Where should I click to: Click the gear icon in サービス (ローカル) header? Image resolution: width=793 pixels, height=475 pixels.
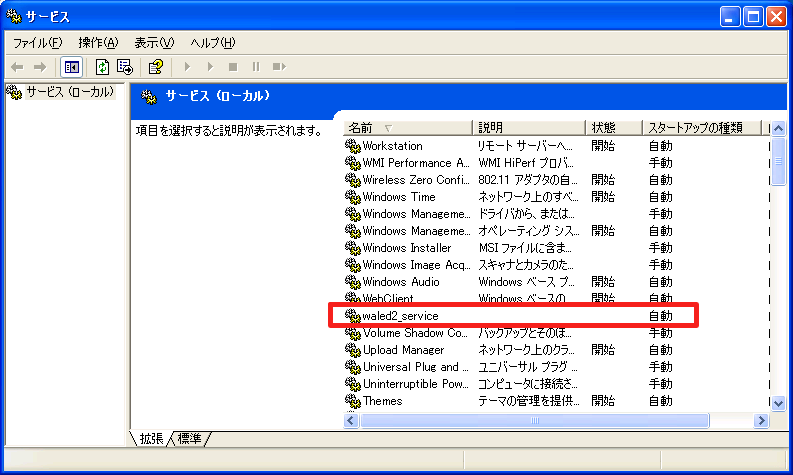click(x=149, y=97)
